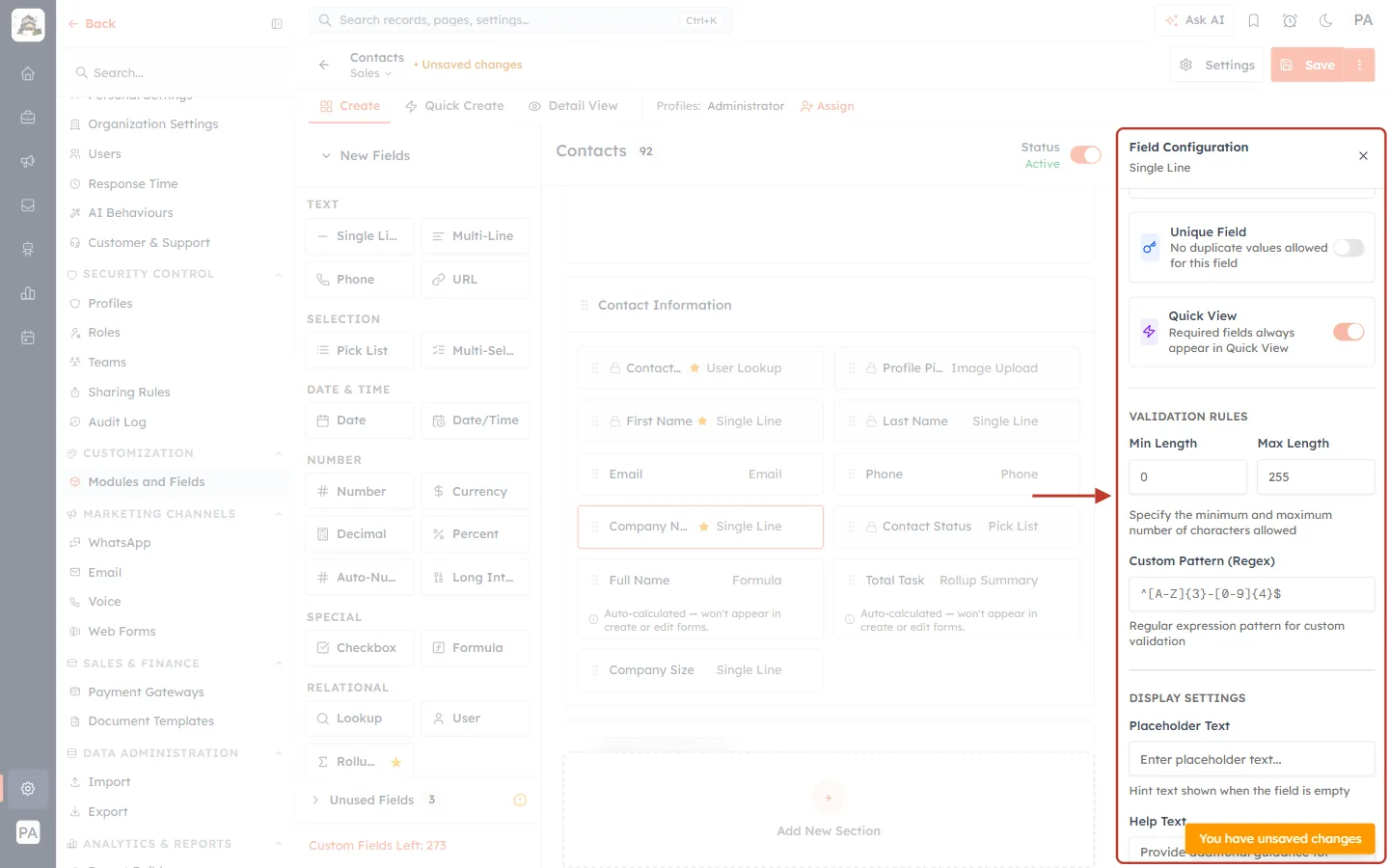Toggle the Contacts Status Active switch
Image resolution: width=1389 pixels, height=868 pixels.
(x=1085, y=155)
